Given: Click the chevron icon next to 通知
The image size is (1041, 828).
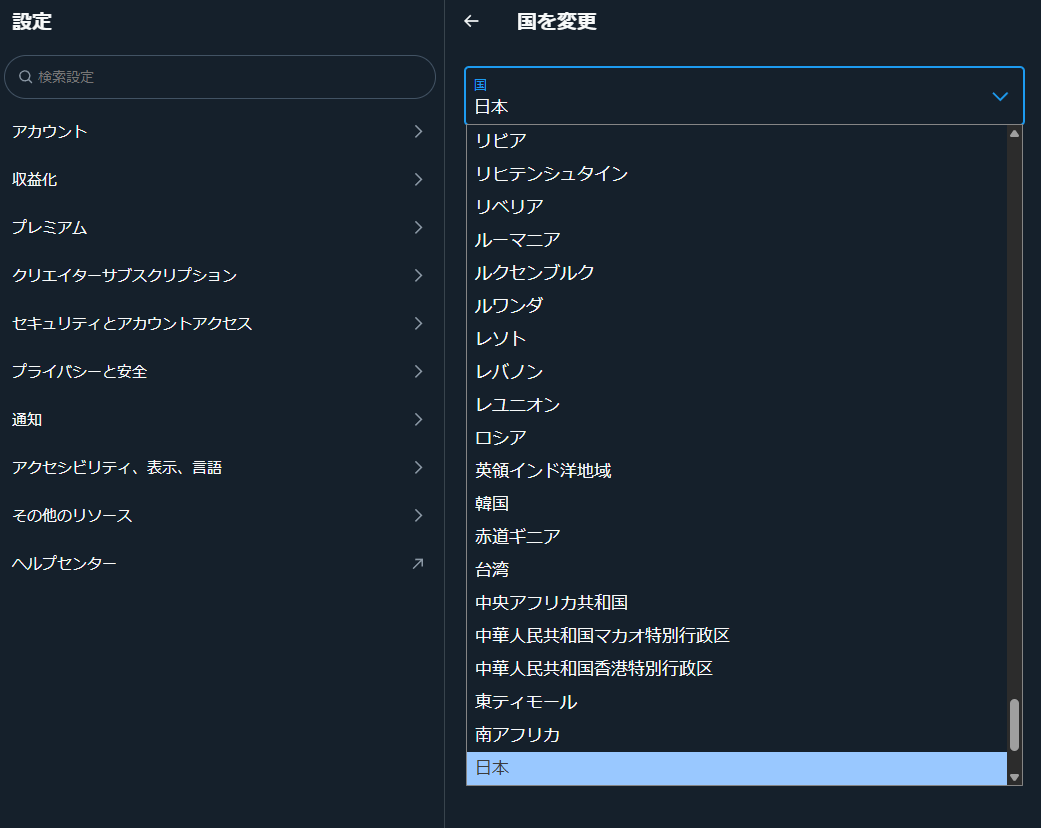Looking at the screenshot, I should click(x=419, y=419).
